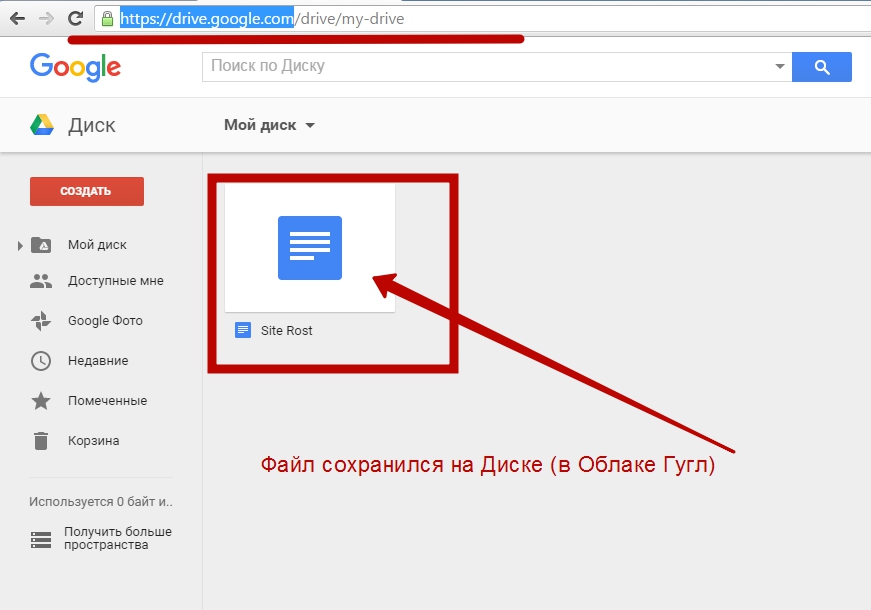Select 'Мой диск' in the sidebar

(x=97, y=245)
